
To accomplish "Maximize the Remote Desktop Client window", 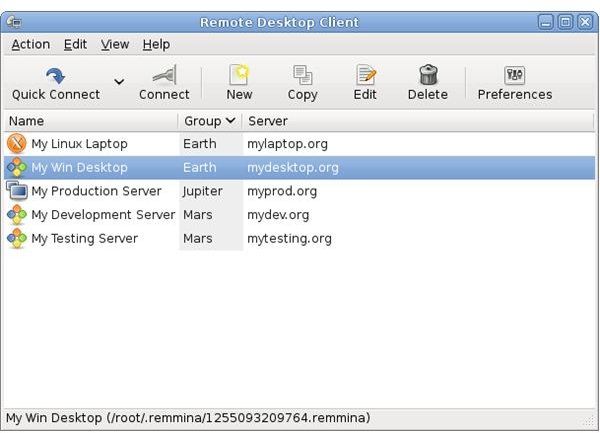I will pos(565,22).
